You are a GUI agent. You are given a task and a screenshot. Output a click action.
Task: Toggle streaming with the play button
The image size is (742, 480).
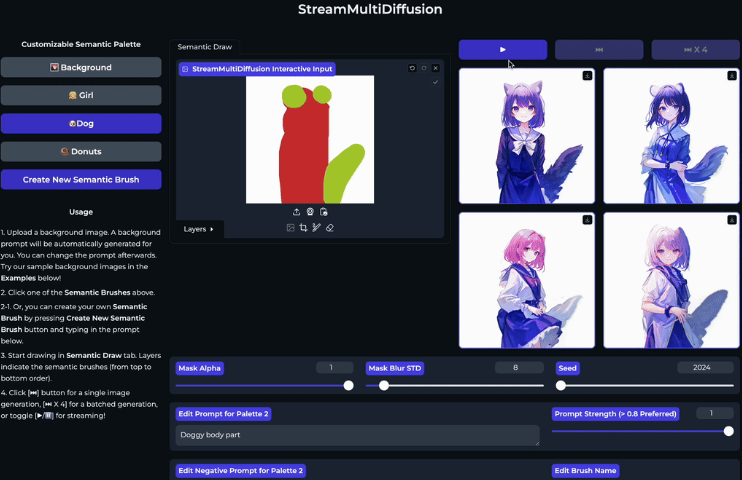tap(503, 50)
